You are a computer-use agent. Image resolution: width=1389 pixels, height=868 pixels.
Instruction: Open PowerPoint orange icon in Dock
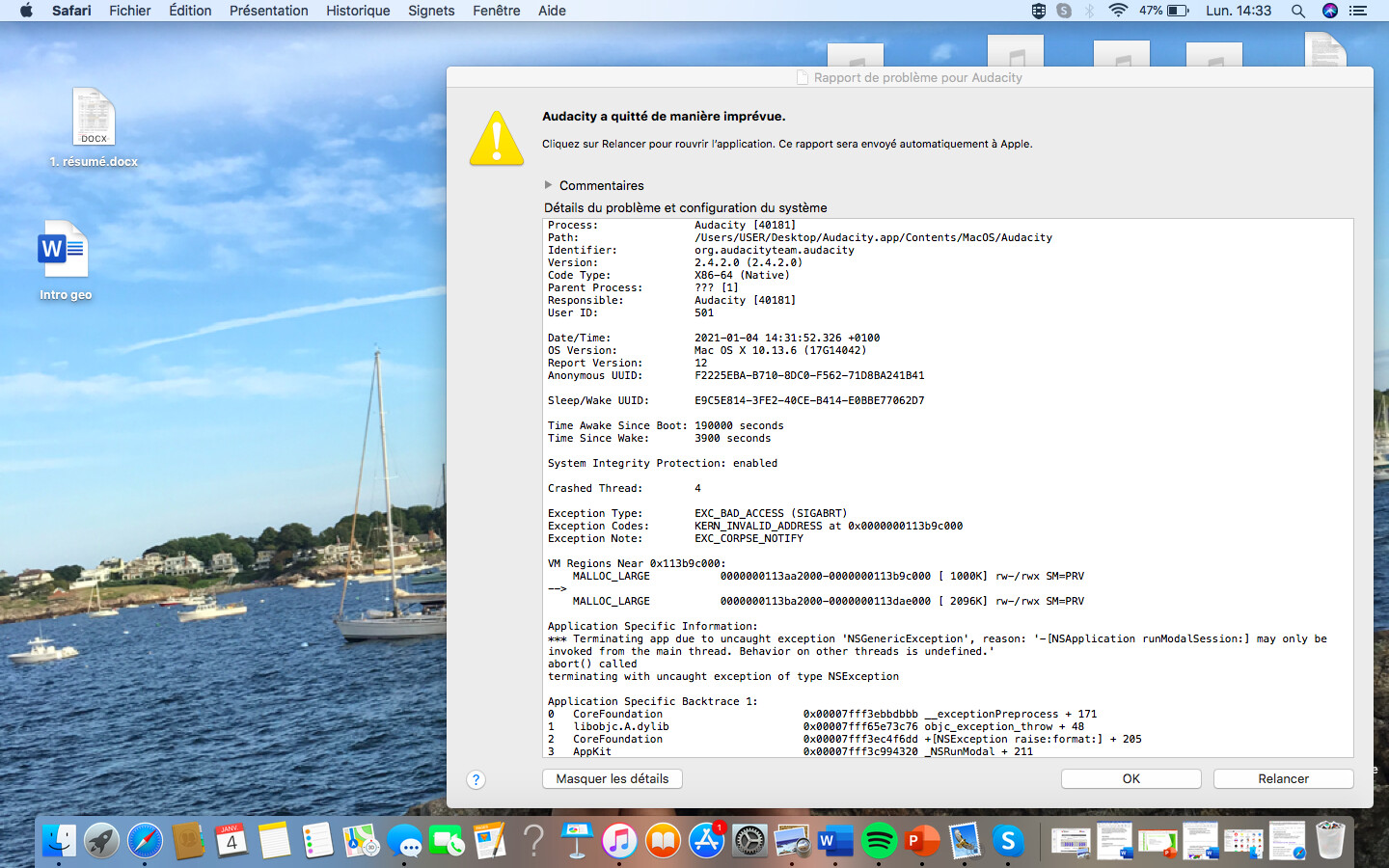point(922,841)
